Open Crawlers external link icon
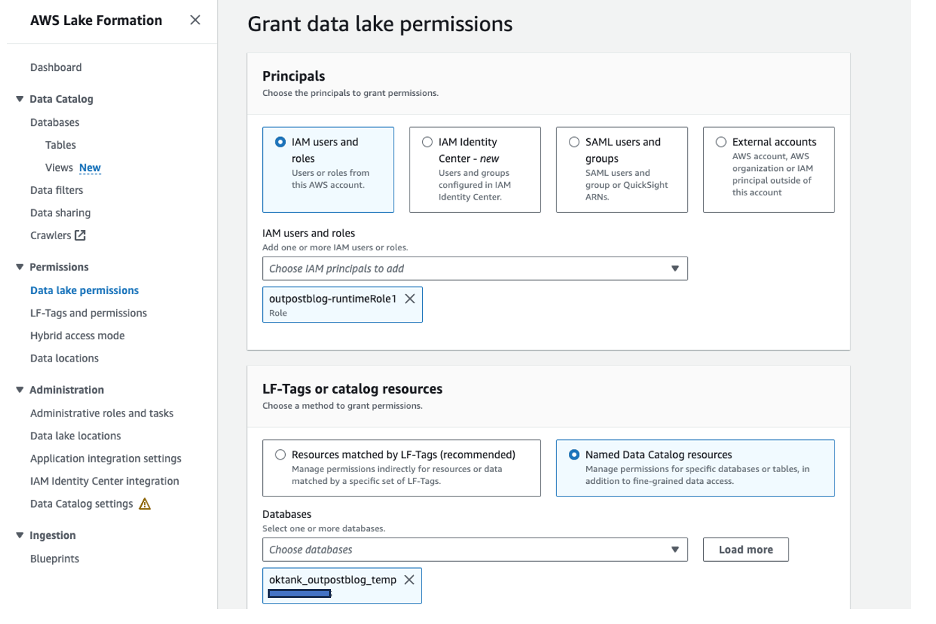 [81, 236]
